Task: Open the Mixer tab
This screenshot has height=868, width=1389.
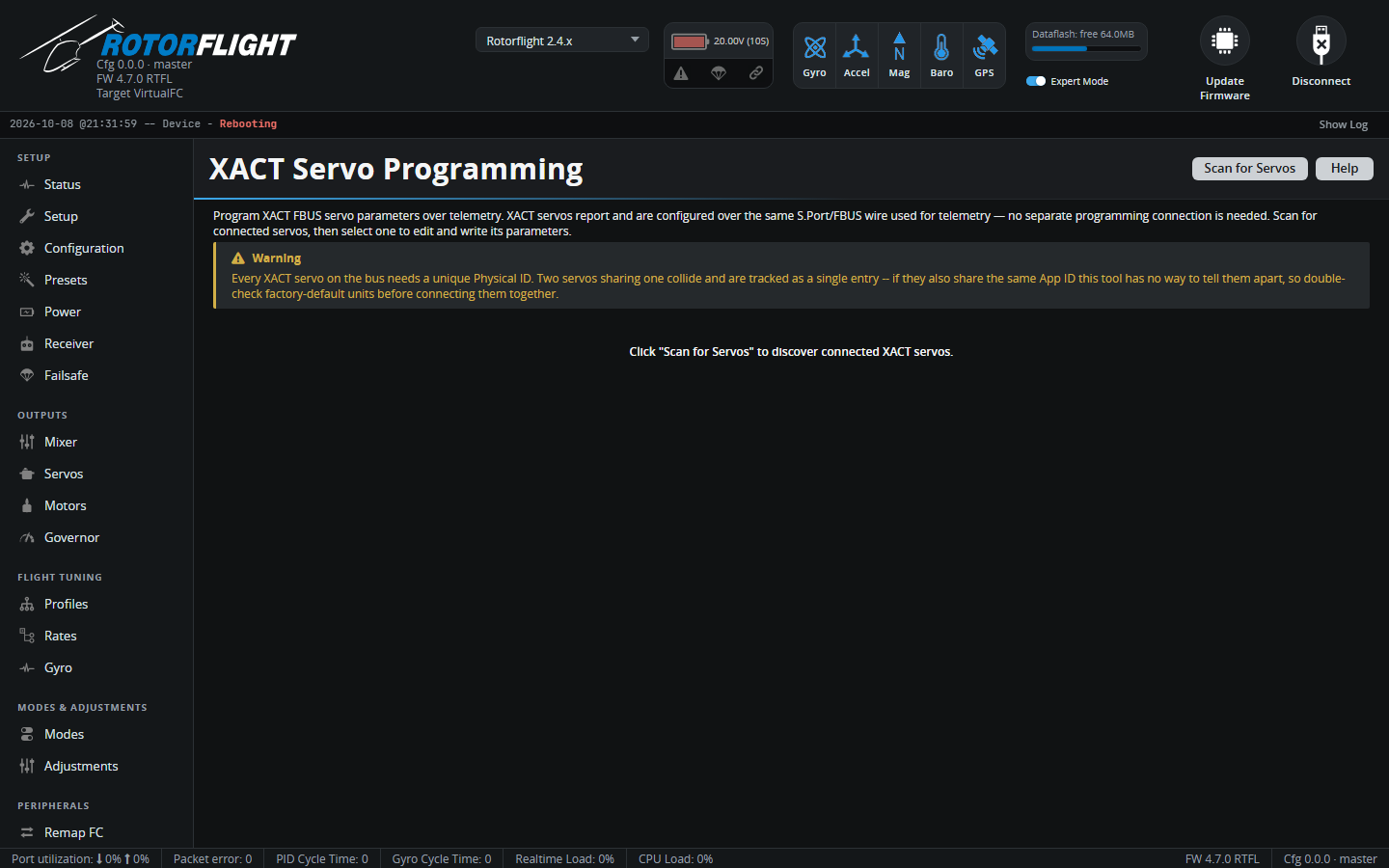Action: 96,442
